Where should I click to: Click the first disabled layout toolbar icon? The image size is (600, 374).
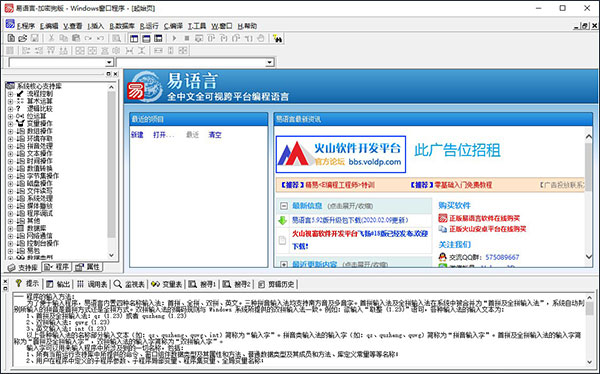[x=10, y=51]
